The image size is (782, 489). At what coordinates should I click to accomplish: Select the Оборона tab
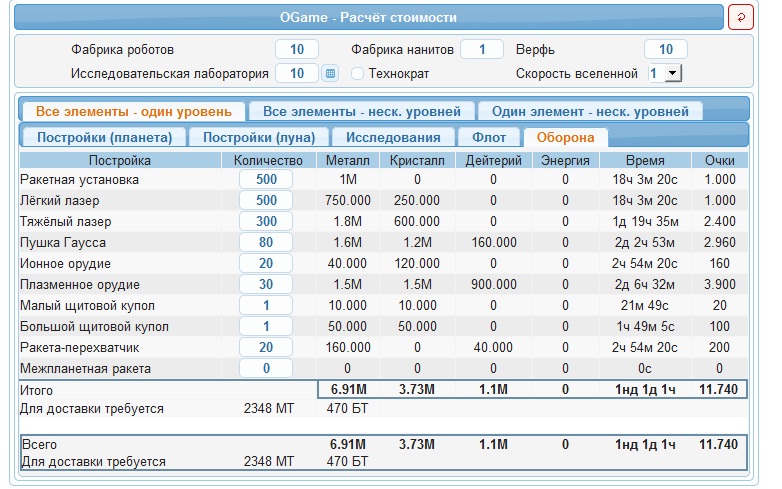tap(566, 138)
